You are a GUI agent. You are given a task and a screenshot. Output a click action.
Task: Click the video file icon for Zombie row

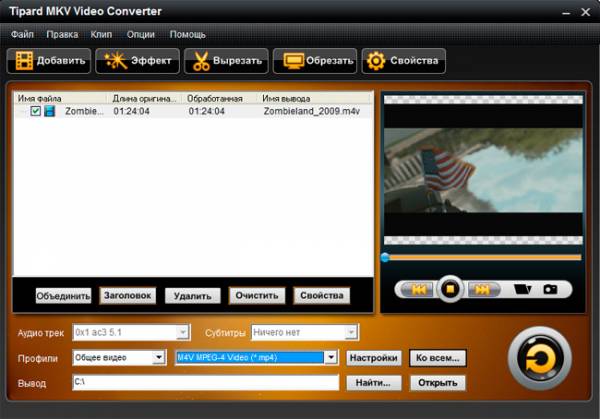[50, 111]
